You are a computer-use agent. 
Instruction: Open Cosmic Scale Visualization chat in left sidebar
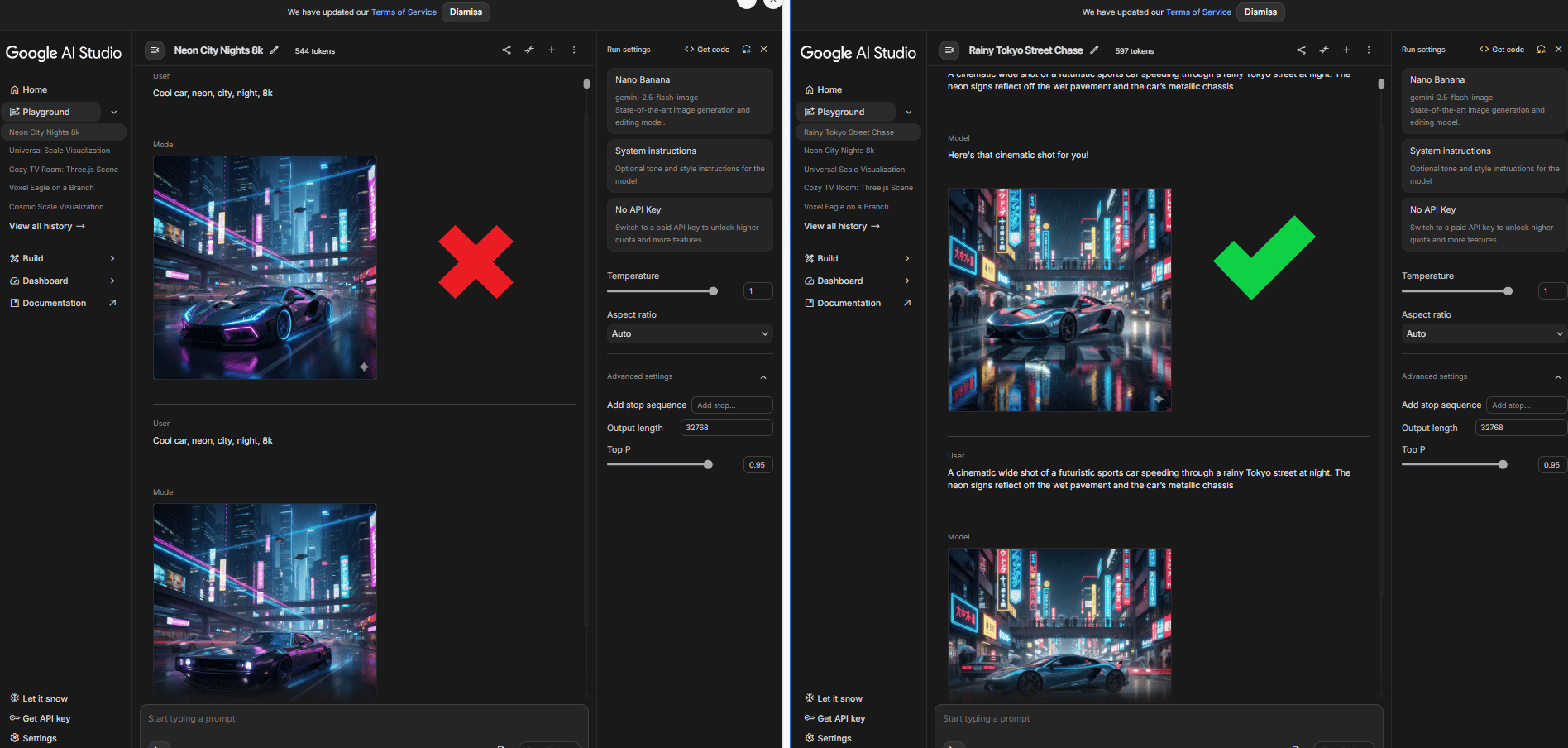(56, 207)
